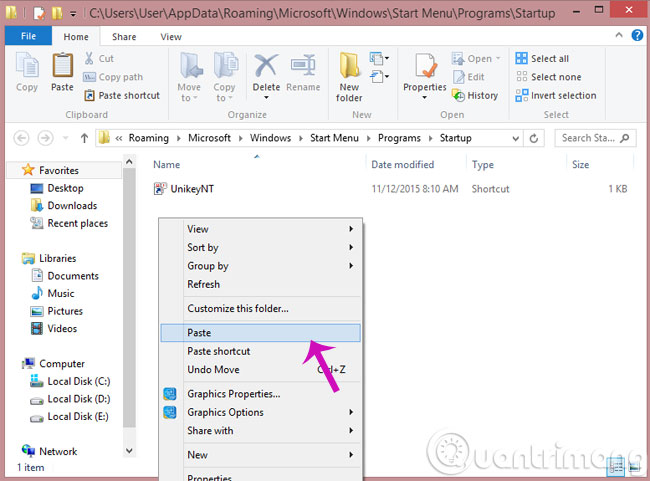Choose Refresh in the context menu
This screenshot has width=650, height=481.
[260, 284]
